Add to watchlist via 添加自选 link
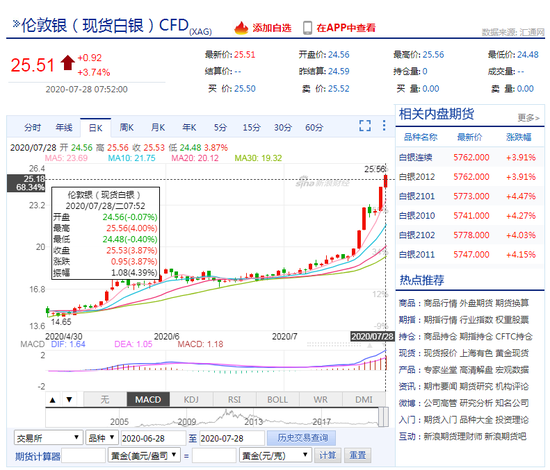Screen dimensions: 550x470 click(x=272, y=28)
